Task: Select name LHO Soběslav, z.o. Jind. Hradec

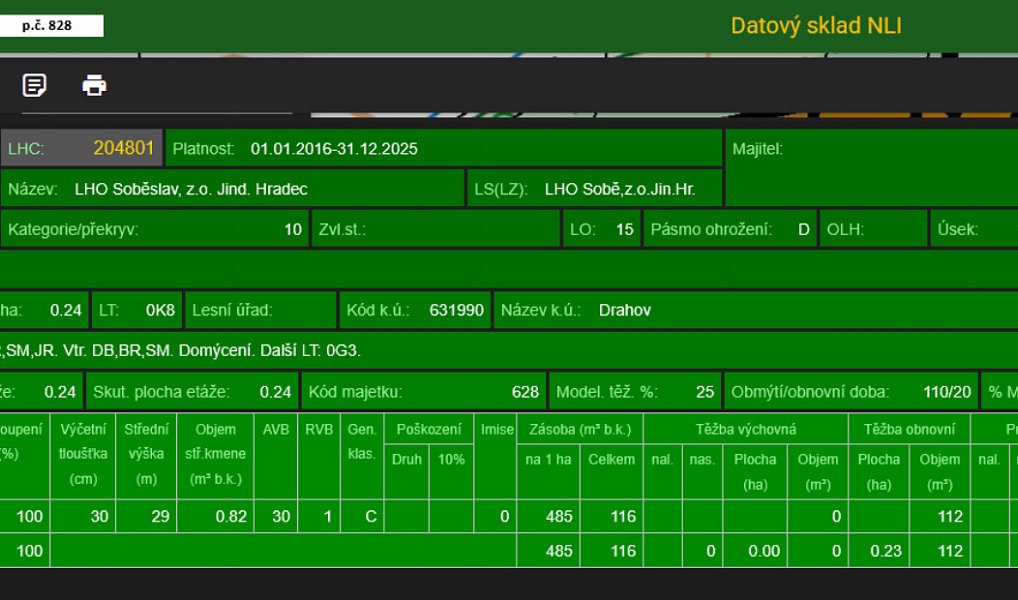Action: click(191, 189)
